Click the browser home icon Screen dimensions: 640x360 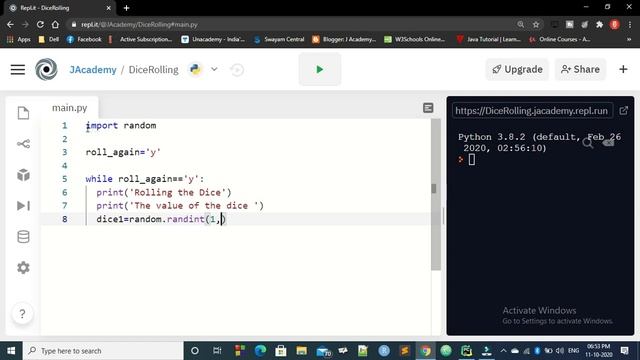(55, 24)
